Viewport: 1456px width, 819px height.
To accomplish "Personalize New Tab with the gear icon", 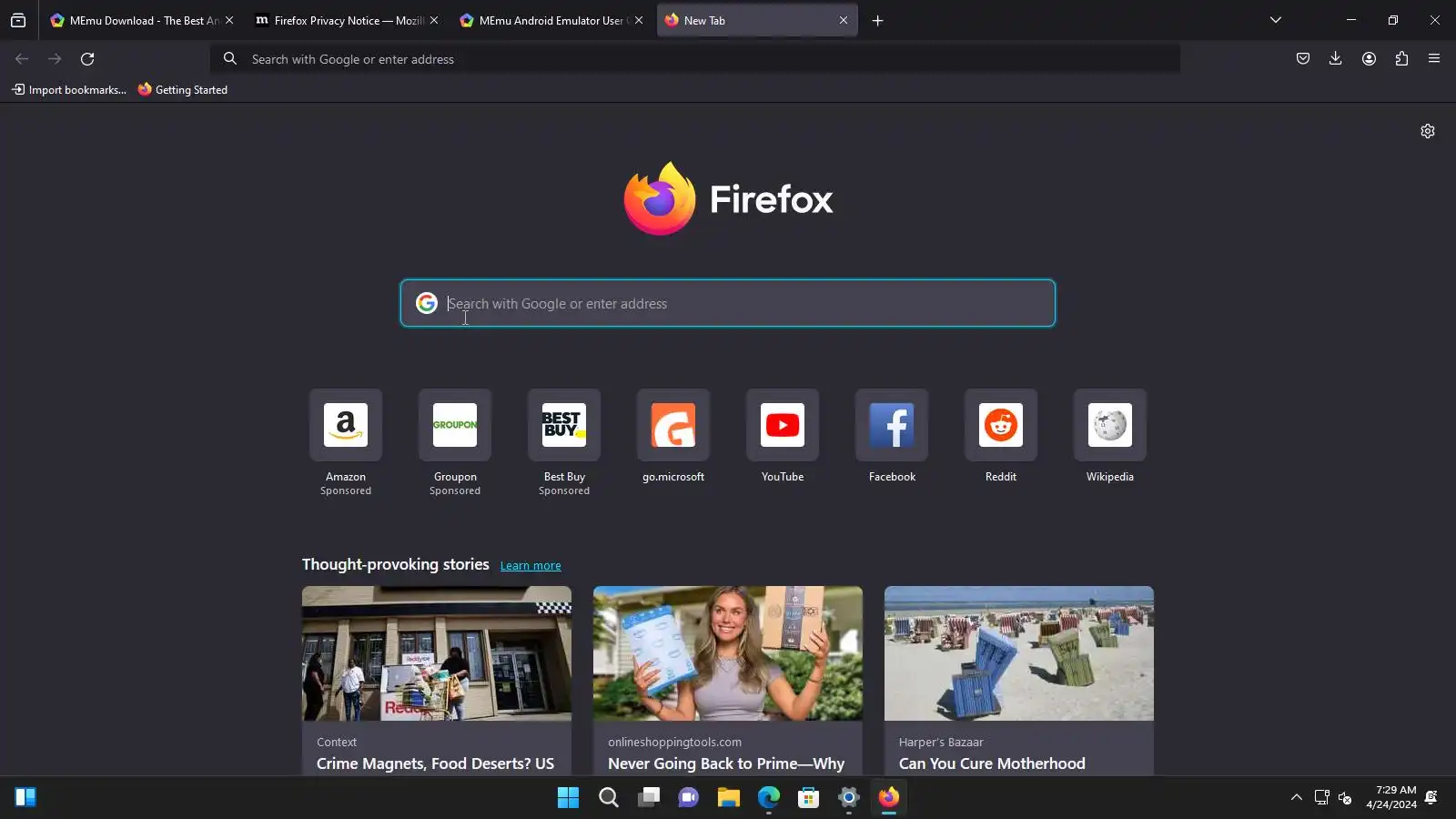I will (x=1428, y=131).
